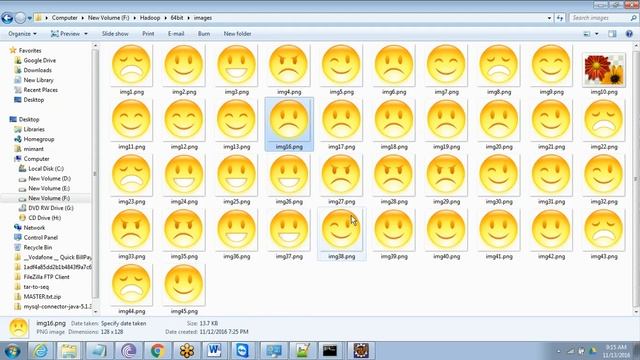Toggle the preview pane icon
The width and height of the screenshot is (640, 360).
coord(612,34)
